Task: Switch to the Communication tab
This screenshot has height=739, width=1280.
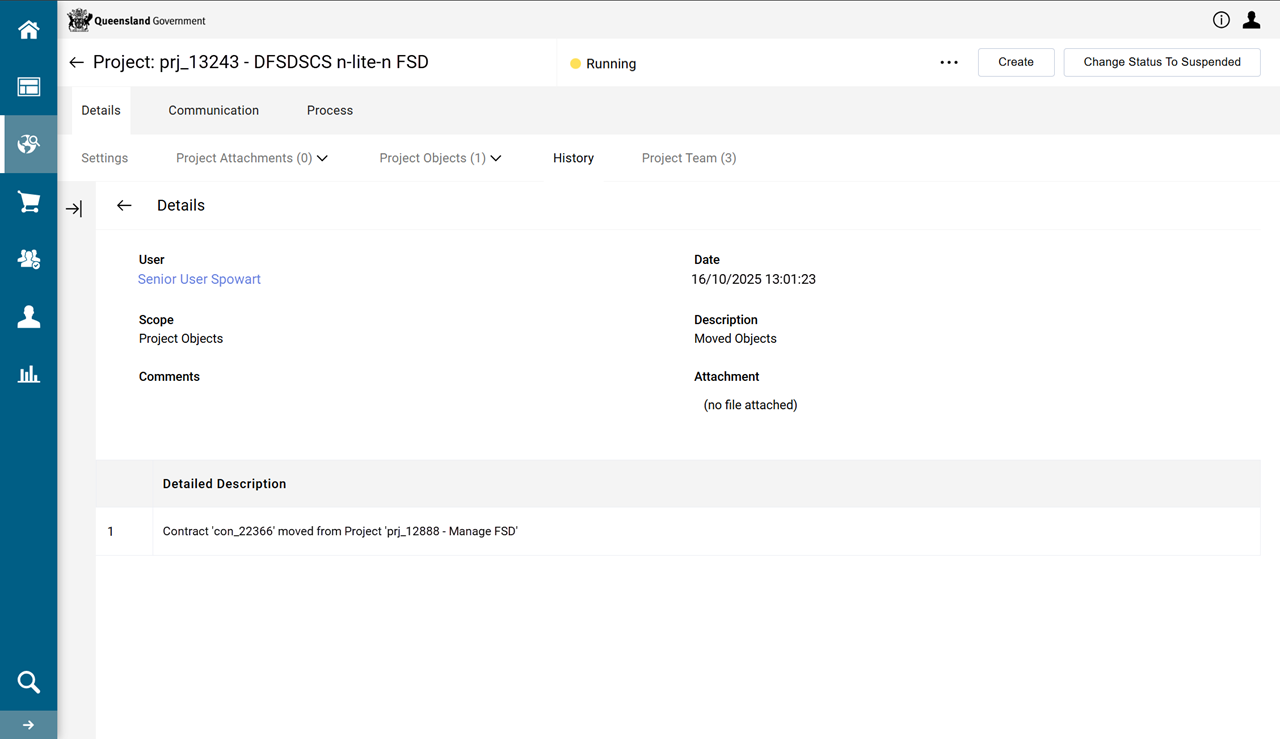Action: tap(213, 110)
